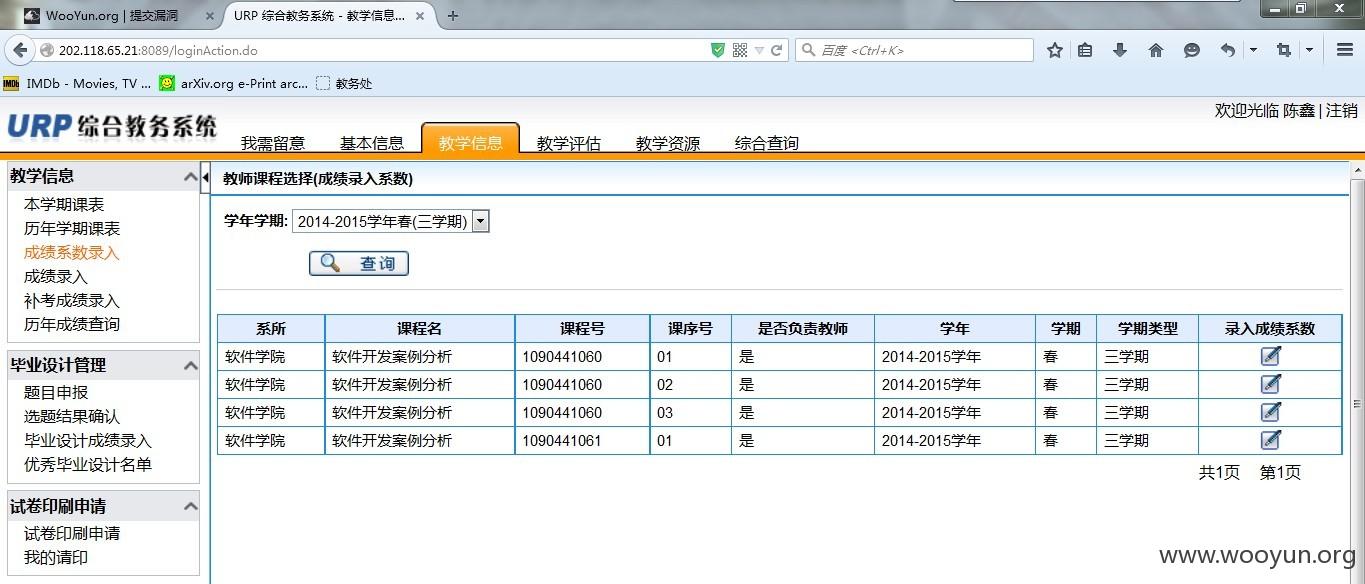This screenshot has width=1365, height=584.
Task: Open 选题结果确认 in the sidebar
Action: click(x=72, y=417)
